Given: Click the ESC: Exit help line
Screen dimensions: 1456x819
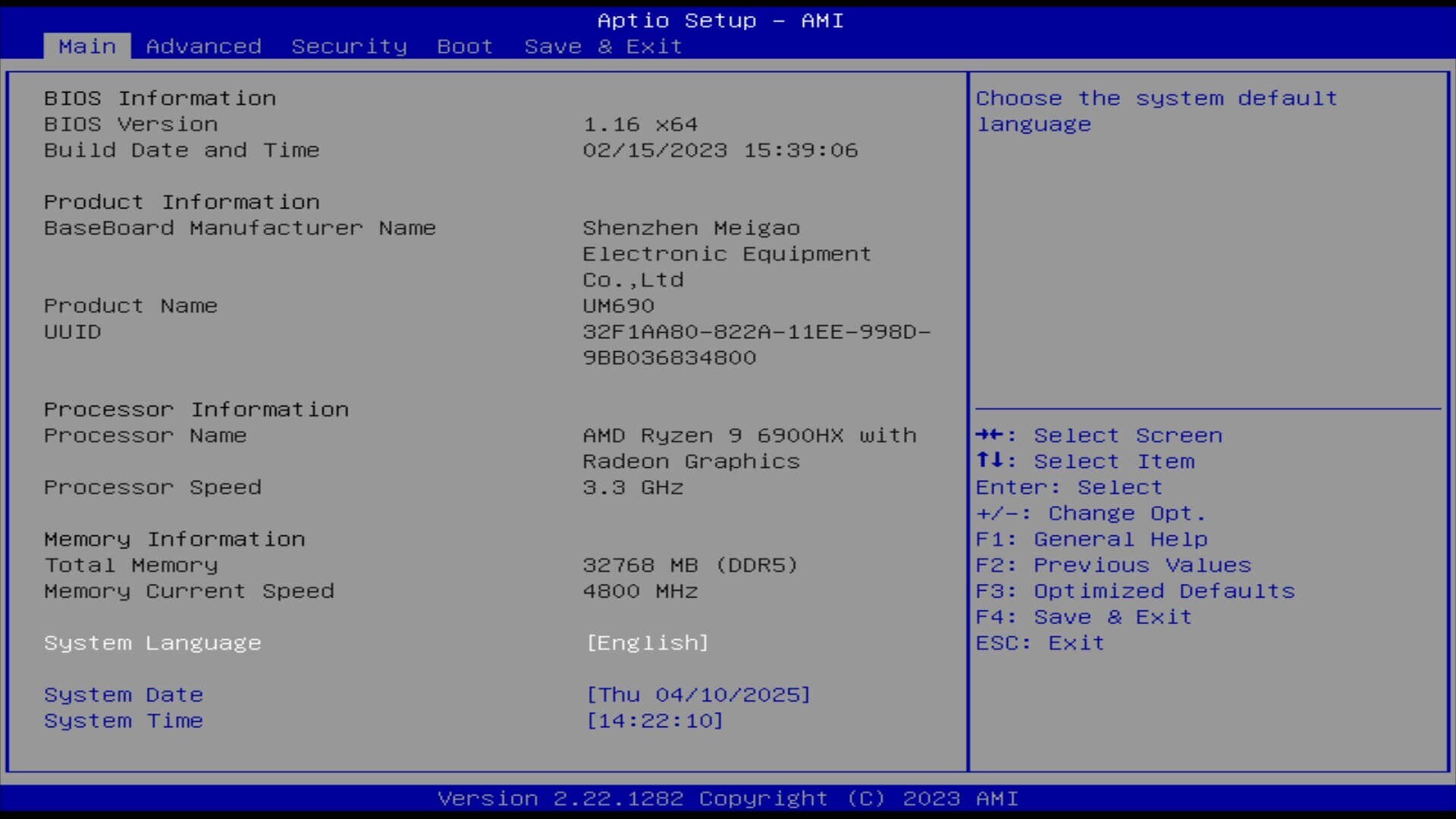Looking at the screenshot, I should point(1040,643).
